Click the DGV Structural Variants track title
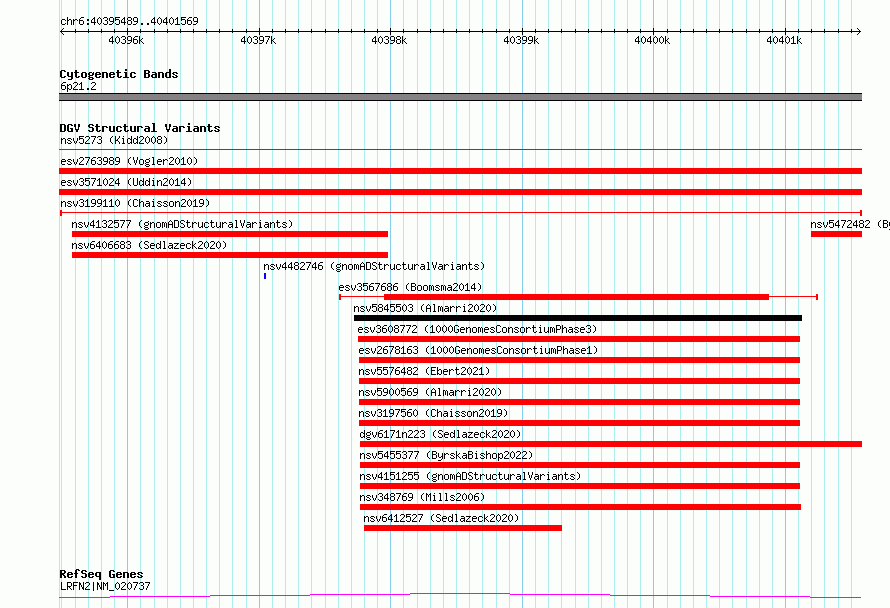 (x=140, y=128)
